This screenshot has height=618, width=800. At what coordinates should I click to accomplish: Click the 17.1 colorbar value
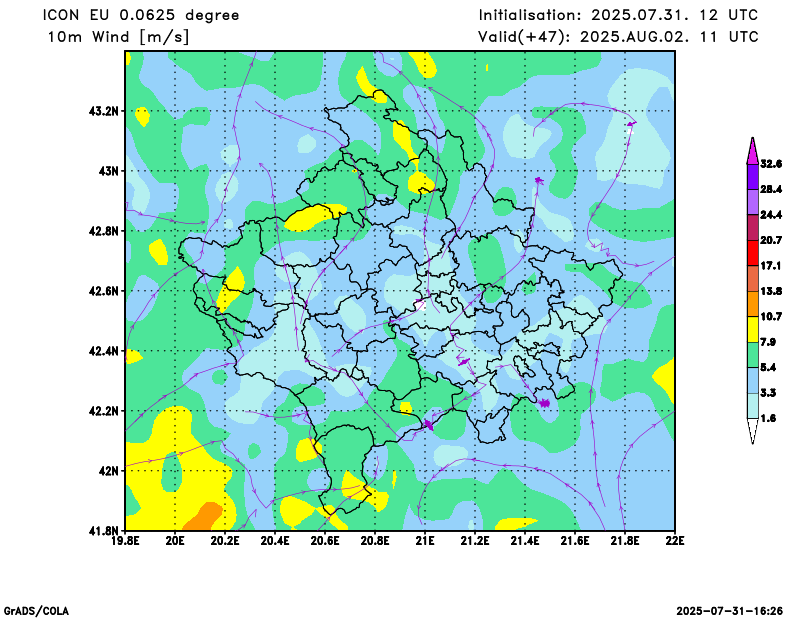click(x=770, y=266)
